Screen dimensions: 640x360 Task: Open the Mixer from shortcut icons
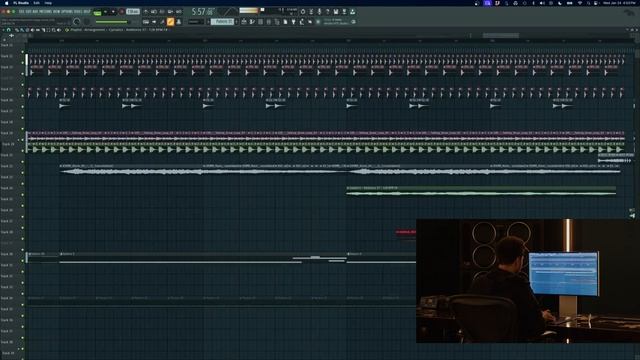[269, 22]
